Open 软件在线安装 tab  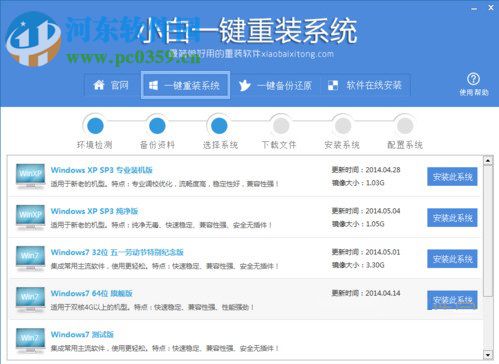coord(365,86)
